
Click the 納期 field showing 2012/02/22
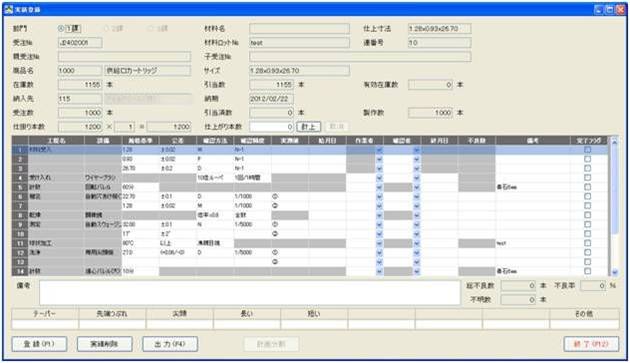click(x=272, y=98)
